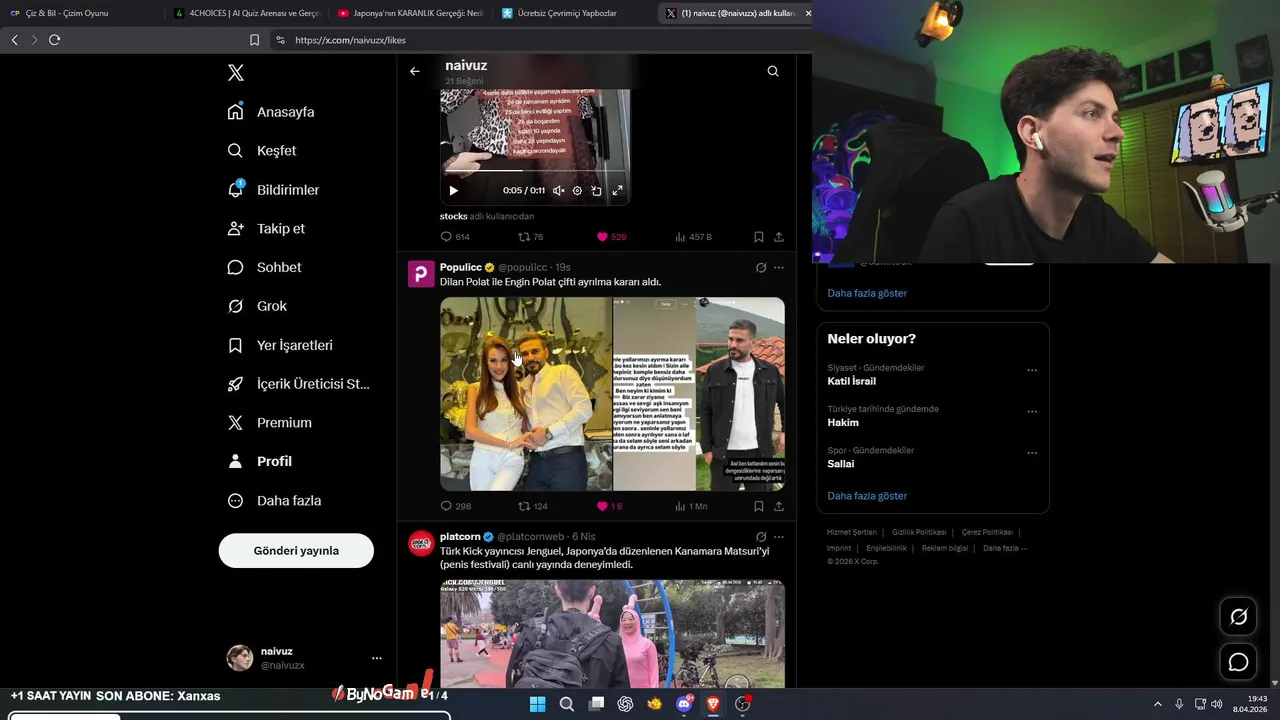Open the floating Grok button
Image resolution: width=1280 pixels, height=720 pixels.
click(1238, 617)
